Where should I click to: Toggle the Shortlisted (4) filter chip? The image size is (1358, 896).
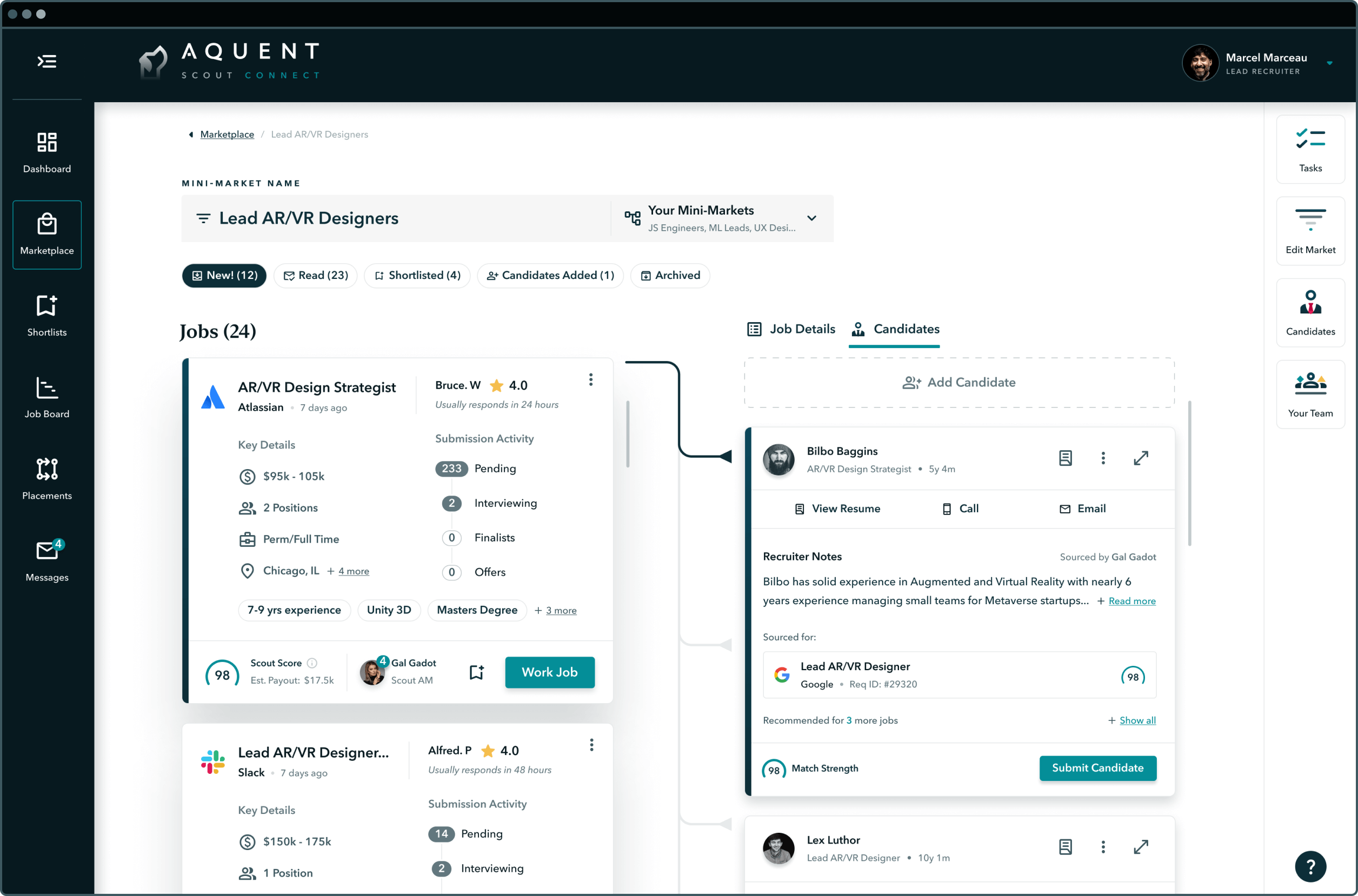(x=417, y=276)
